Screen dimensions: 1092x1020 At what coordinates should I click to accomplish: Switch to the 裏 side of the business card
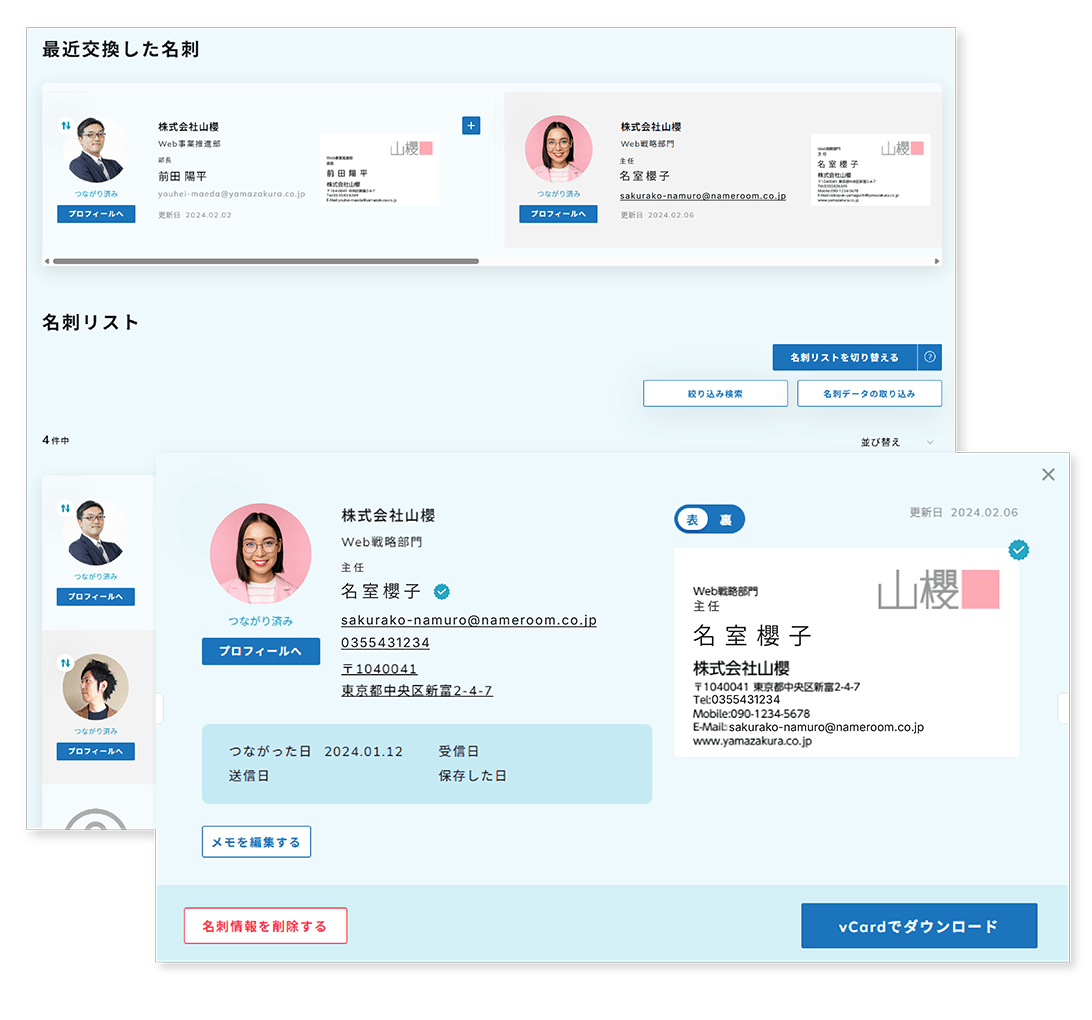(724, 519)
